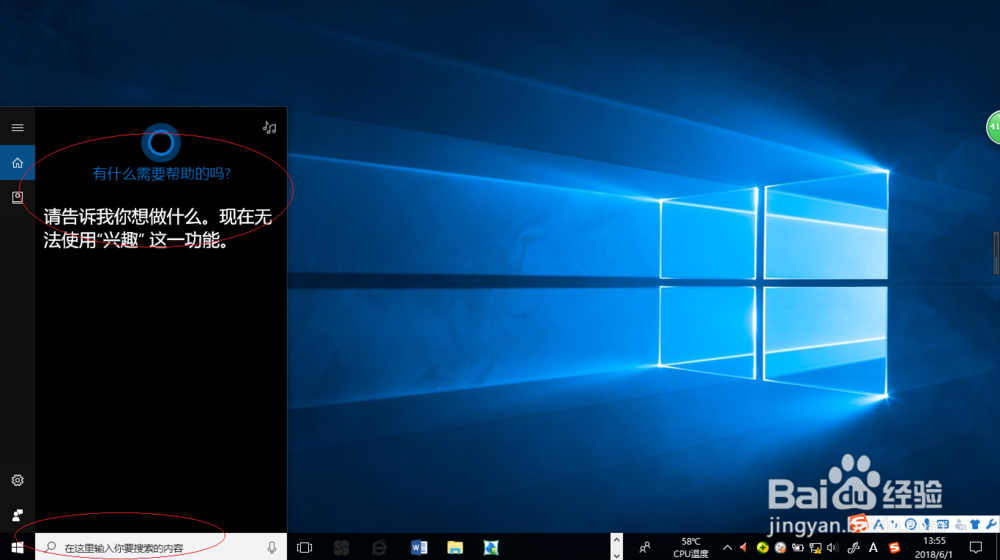1000x560 pixels.
Task: Toggle the Sogou input method icon
Action: coord(894,547)
